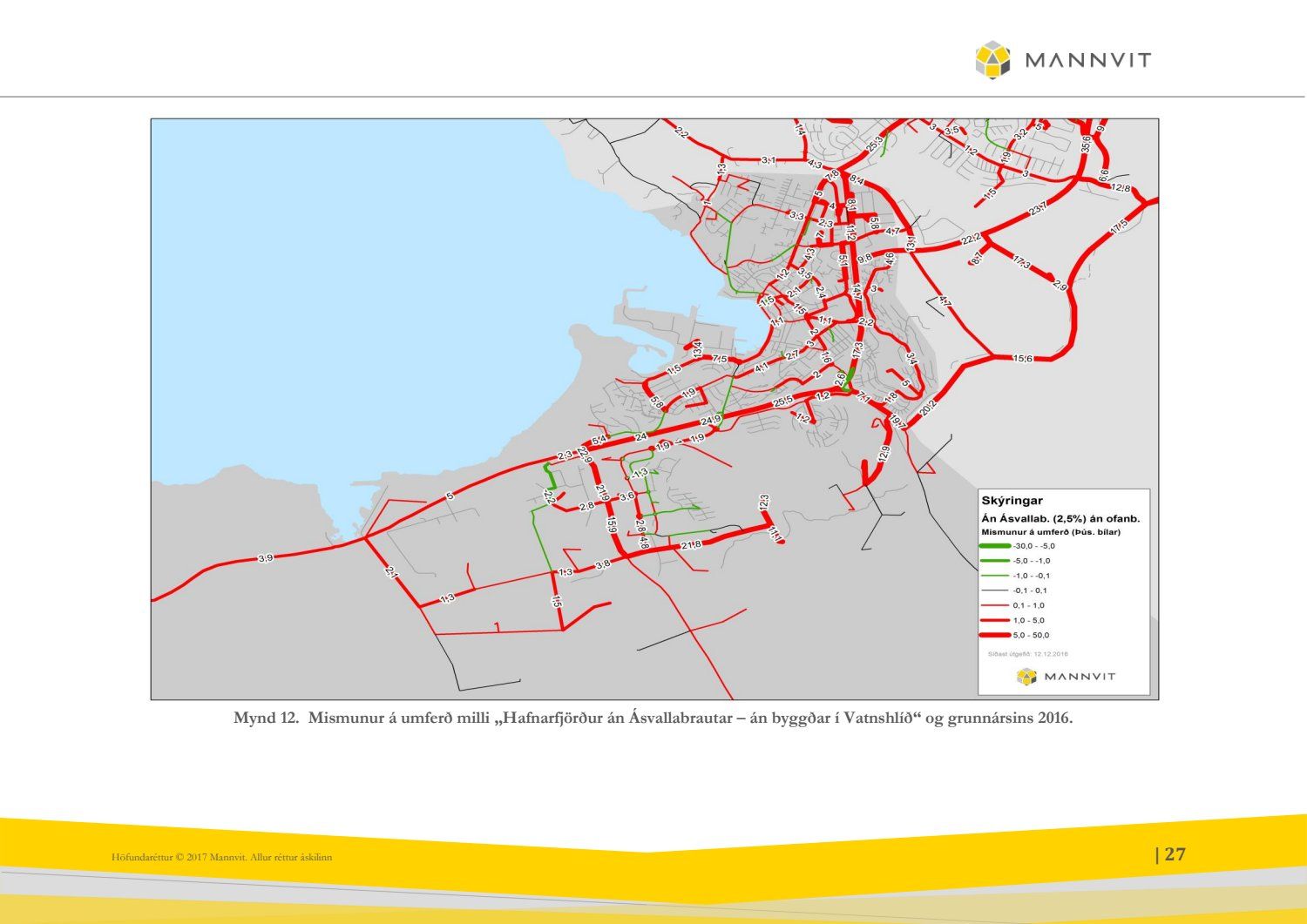Click the 24.9 road label on the map
The height and width of the screenshot is (924, 1307).
pyautogui.click(x=711, y=421)
